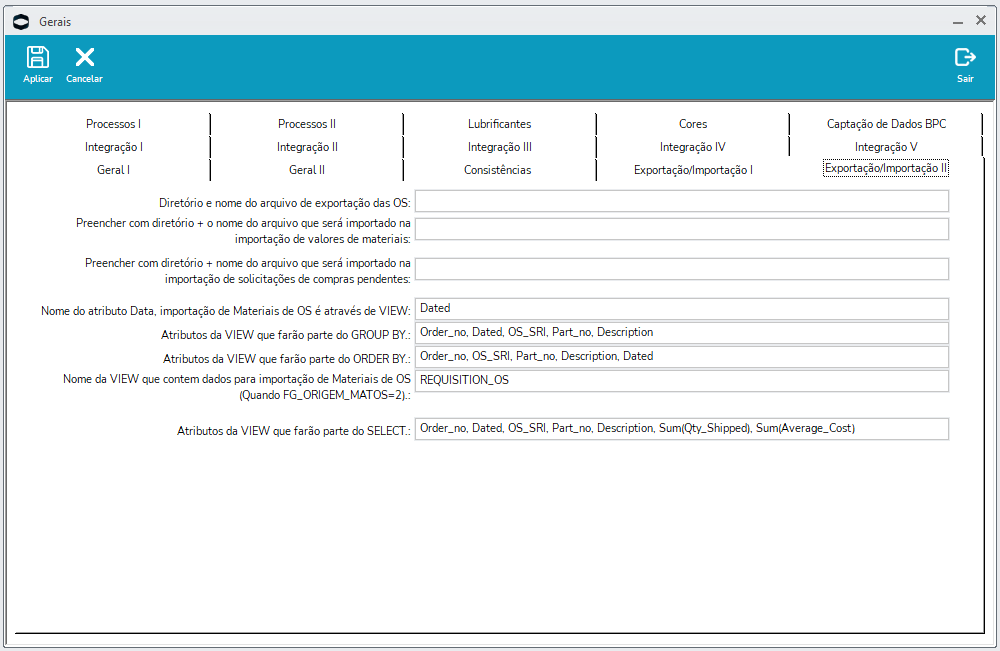
Task: Click the OS export file directory field
Action: pyautogui.click(x=682, y=201)
